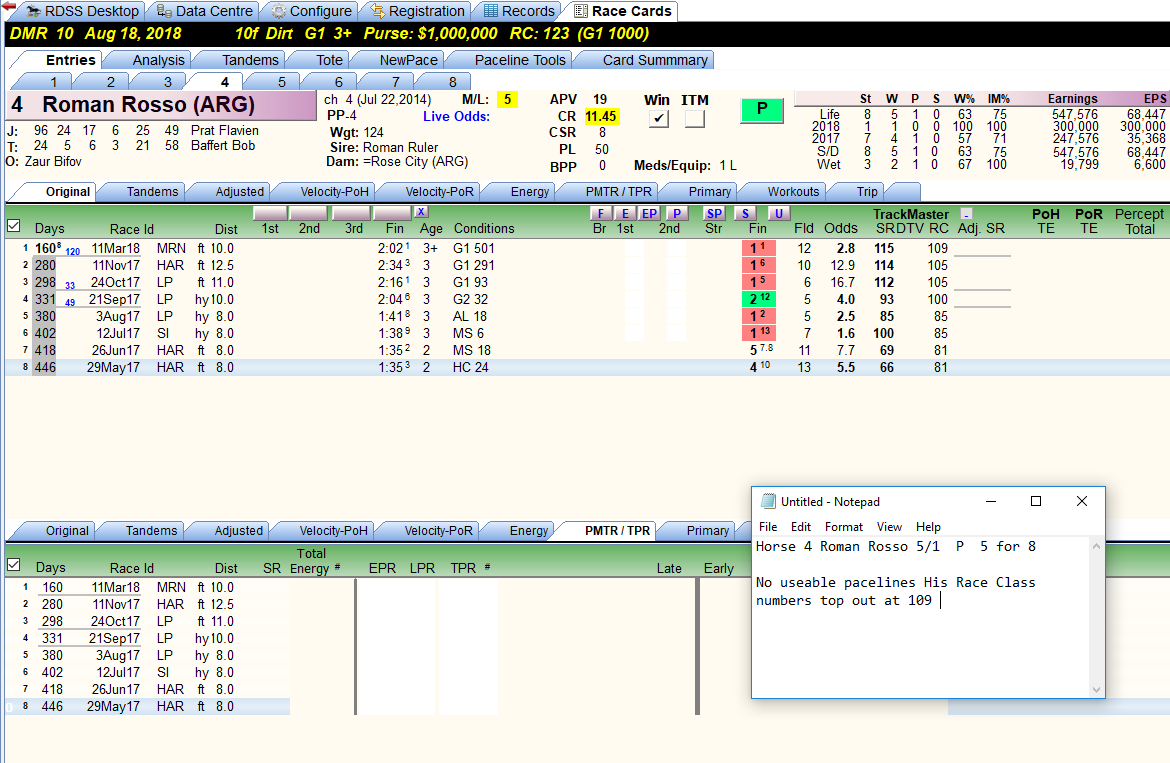Open Notepad Edit menu

801,527
